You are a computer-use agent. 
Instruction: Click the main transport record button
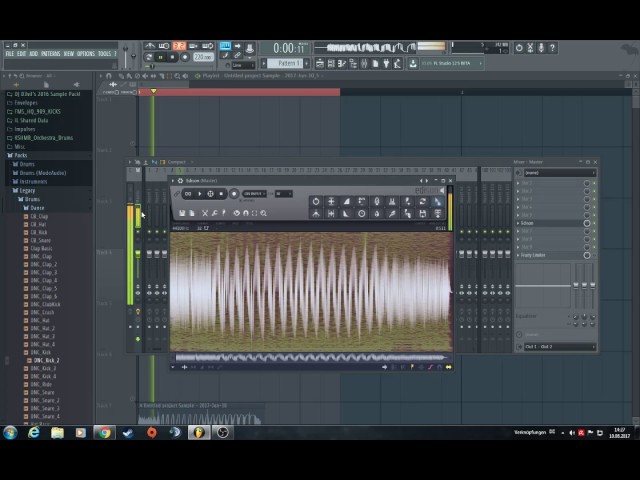tap(185, 57)
